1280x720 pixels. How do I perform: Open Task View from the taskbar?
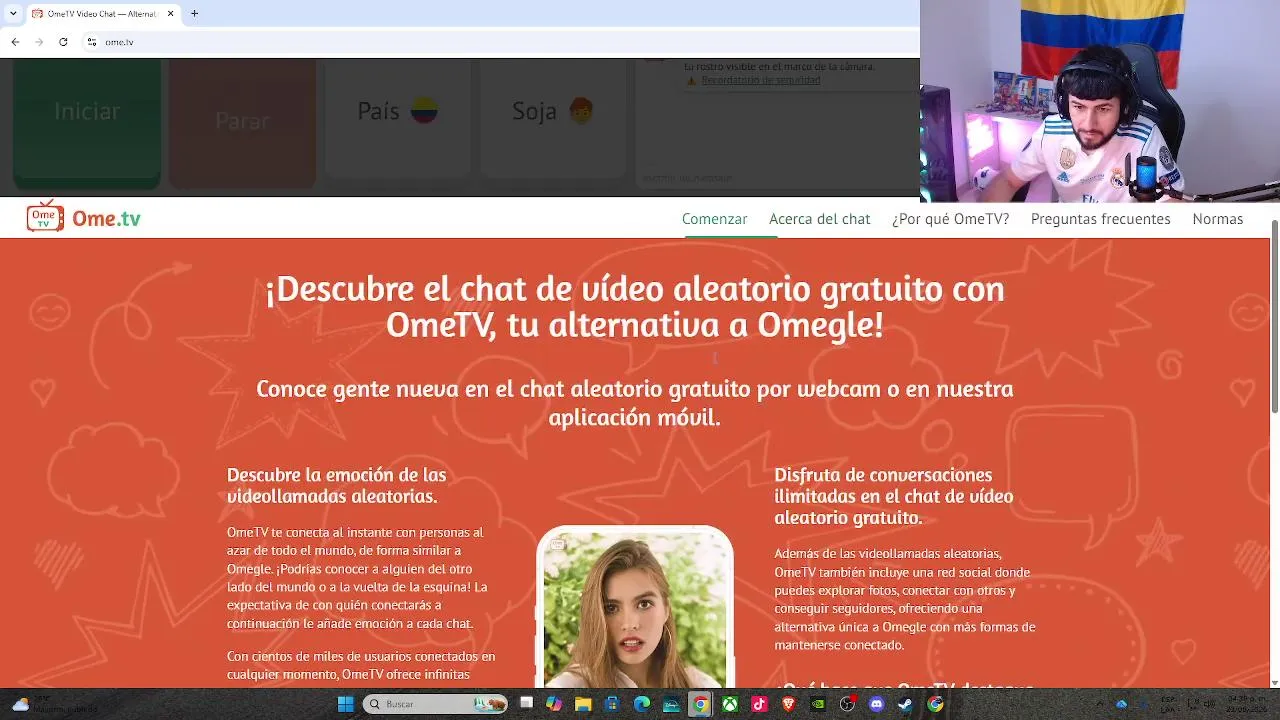click(x=526, y=704)
